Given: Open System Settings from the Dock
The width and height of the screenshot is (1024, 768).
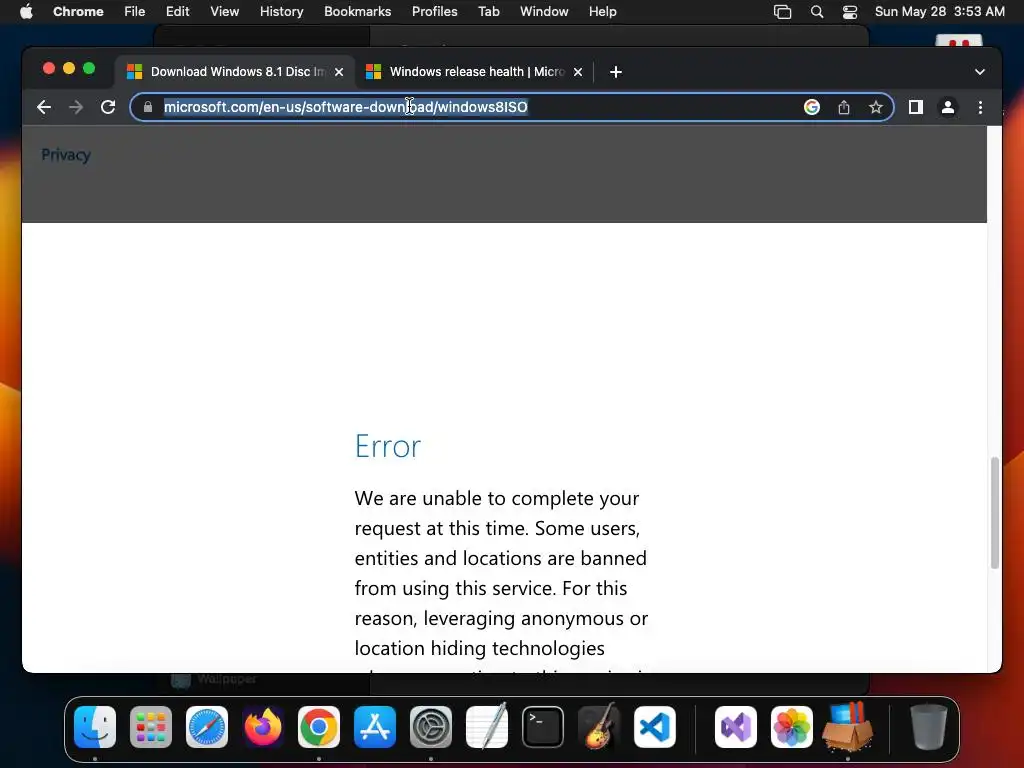Looking at the screenshot, I should [431, 727].
